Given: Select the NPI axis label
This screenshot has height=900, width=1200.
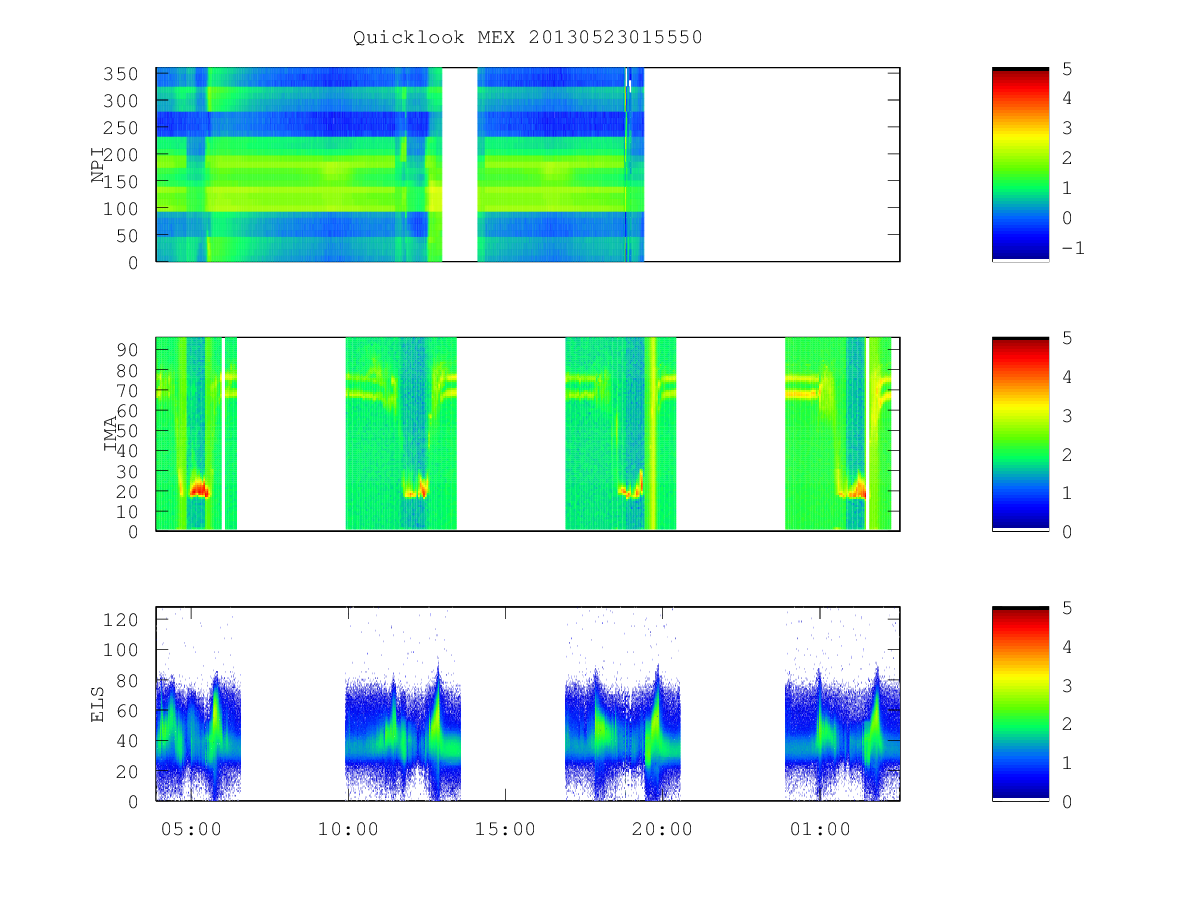Looking at the screenshot, I should (x=98, y=166).
